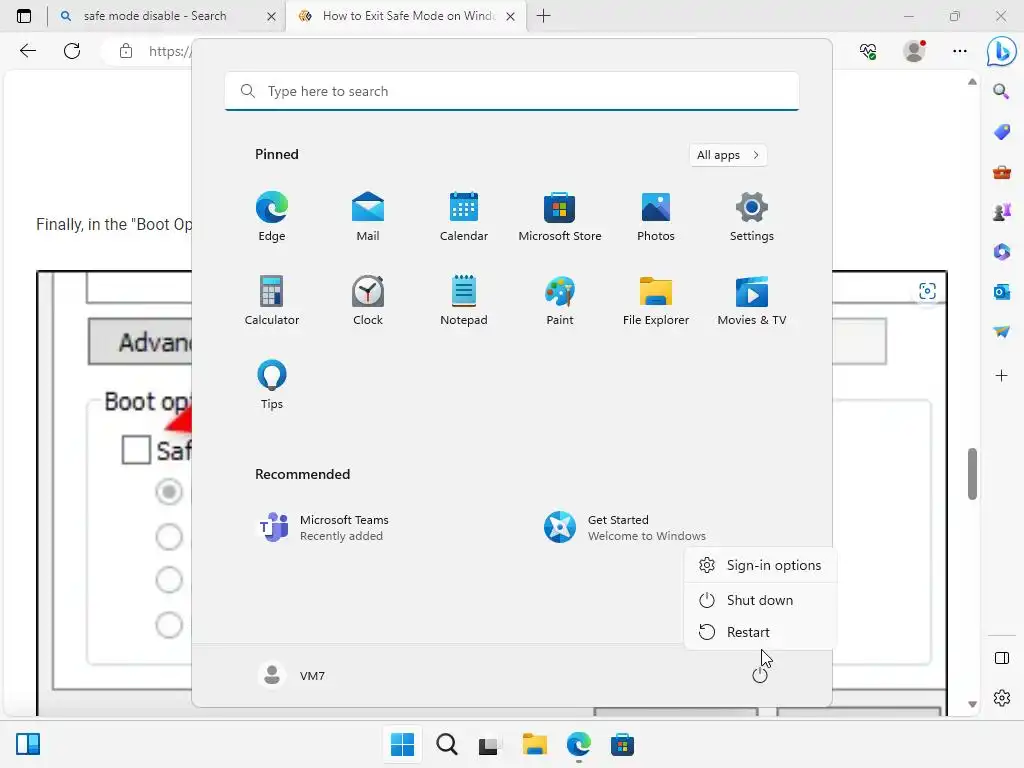
Task: Open the browser essentials heart icon
Action: (868, 51)
